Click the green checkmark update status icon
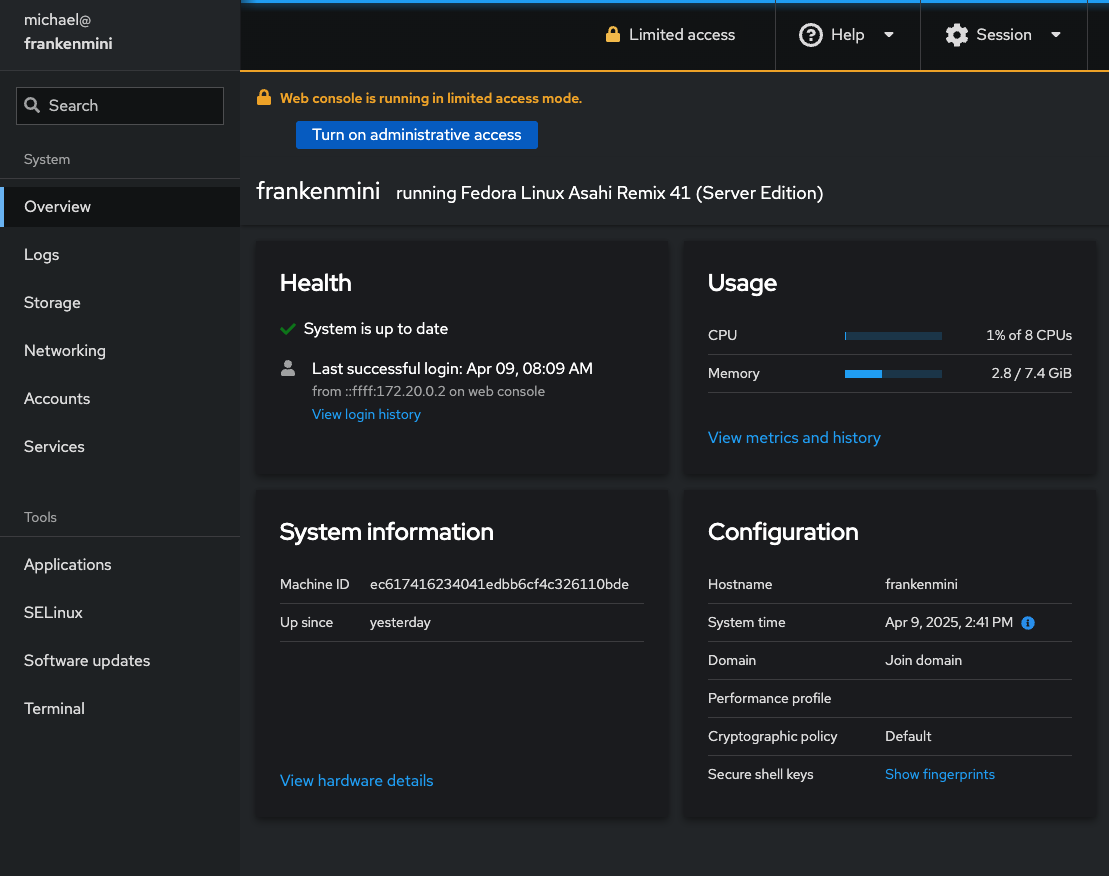 tap(288, 329)
